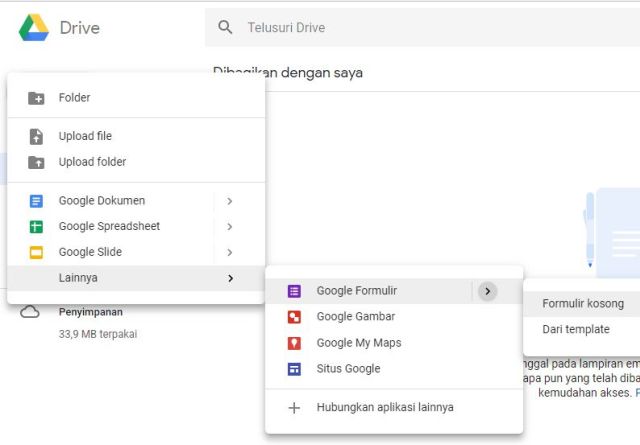Focus the Telusuri Drive search field
640x445 pixels.
420,28
